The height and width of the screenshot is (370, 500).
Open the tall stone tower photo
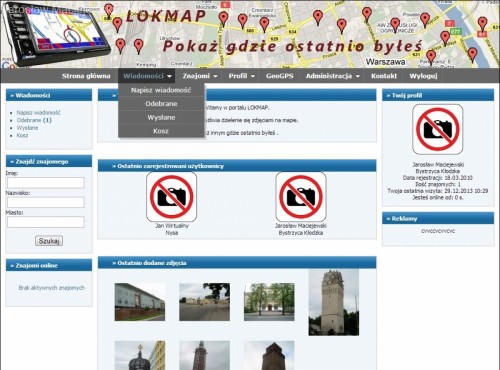[x=334, y=303]
